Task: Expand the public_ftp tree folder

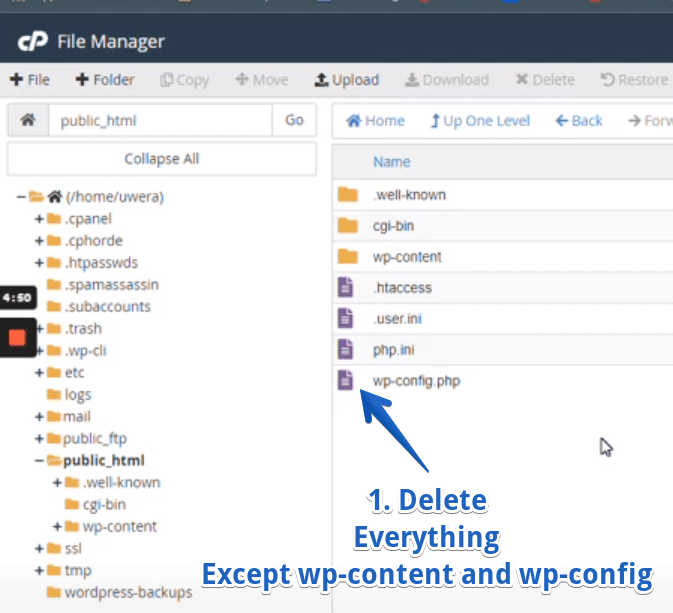Action: tap(39, 439)
